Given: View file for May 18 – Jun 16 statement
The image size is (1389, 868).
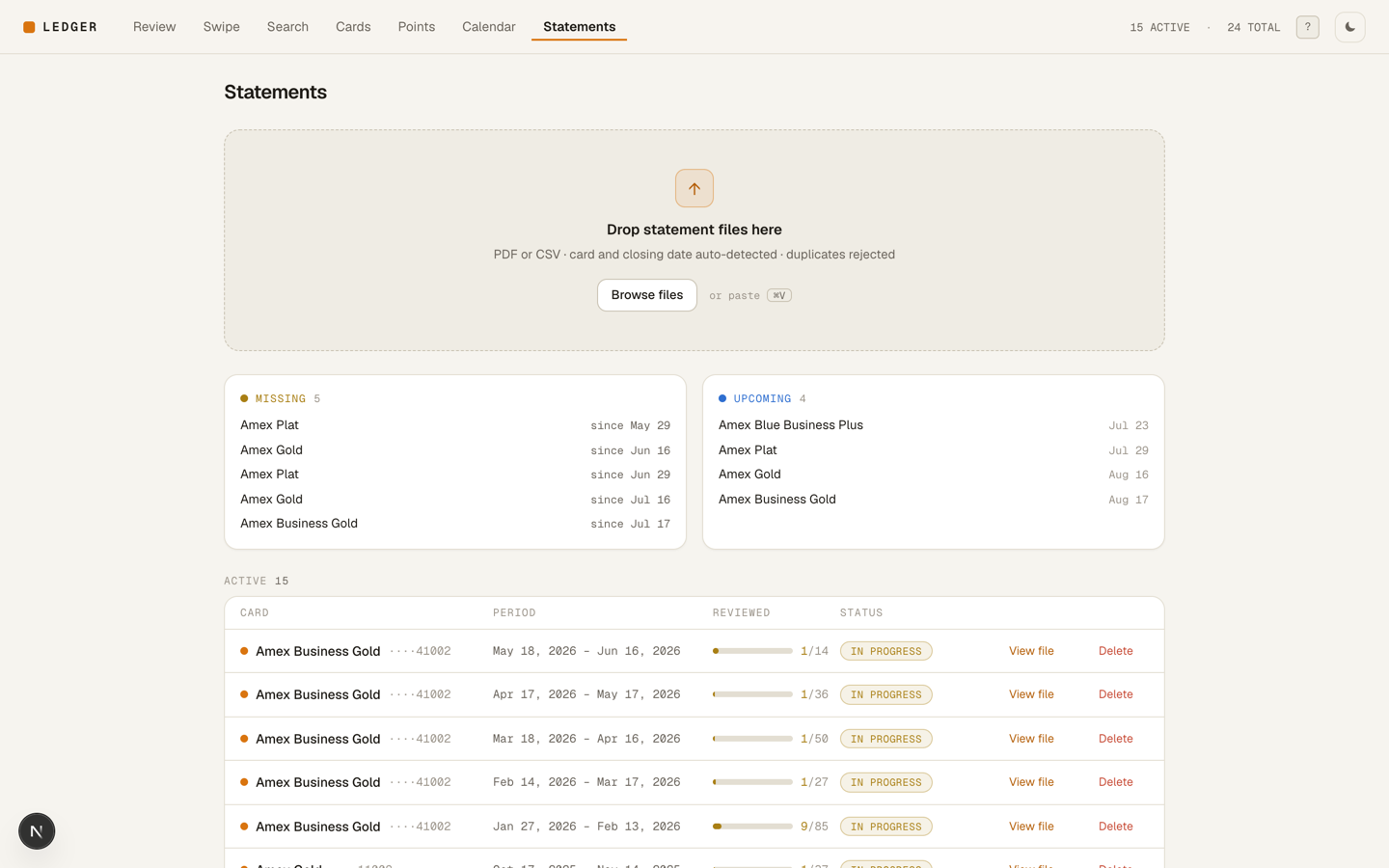Looking at the screenshot, I should [1031, 651].
